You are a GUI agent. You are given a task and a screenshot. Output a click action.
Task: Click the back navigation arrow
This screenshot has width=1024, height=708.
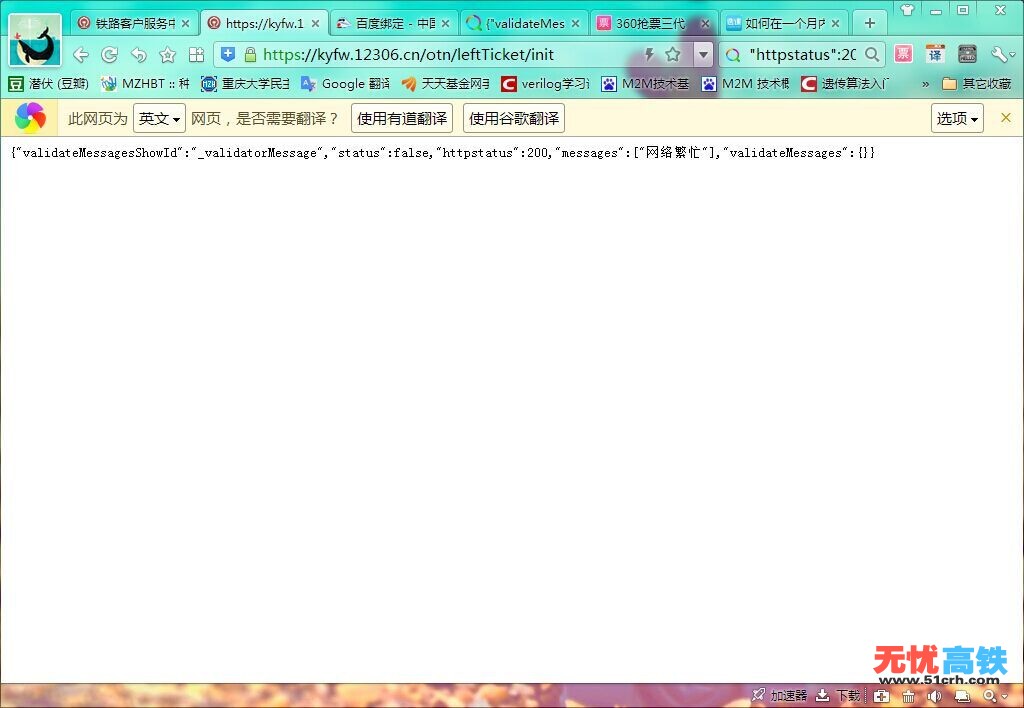tap(80, 54)
